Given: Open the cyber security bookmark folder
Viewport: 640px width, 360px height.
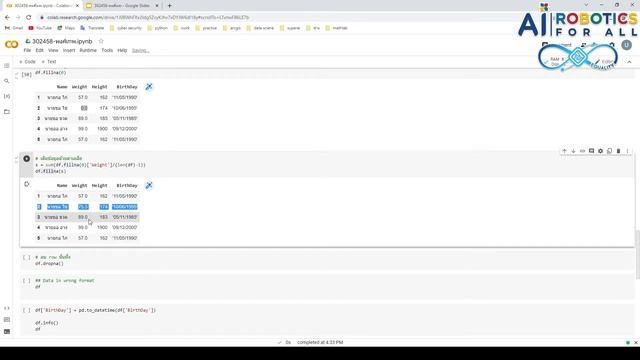Looking at the screenshot, I should 126,28.
